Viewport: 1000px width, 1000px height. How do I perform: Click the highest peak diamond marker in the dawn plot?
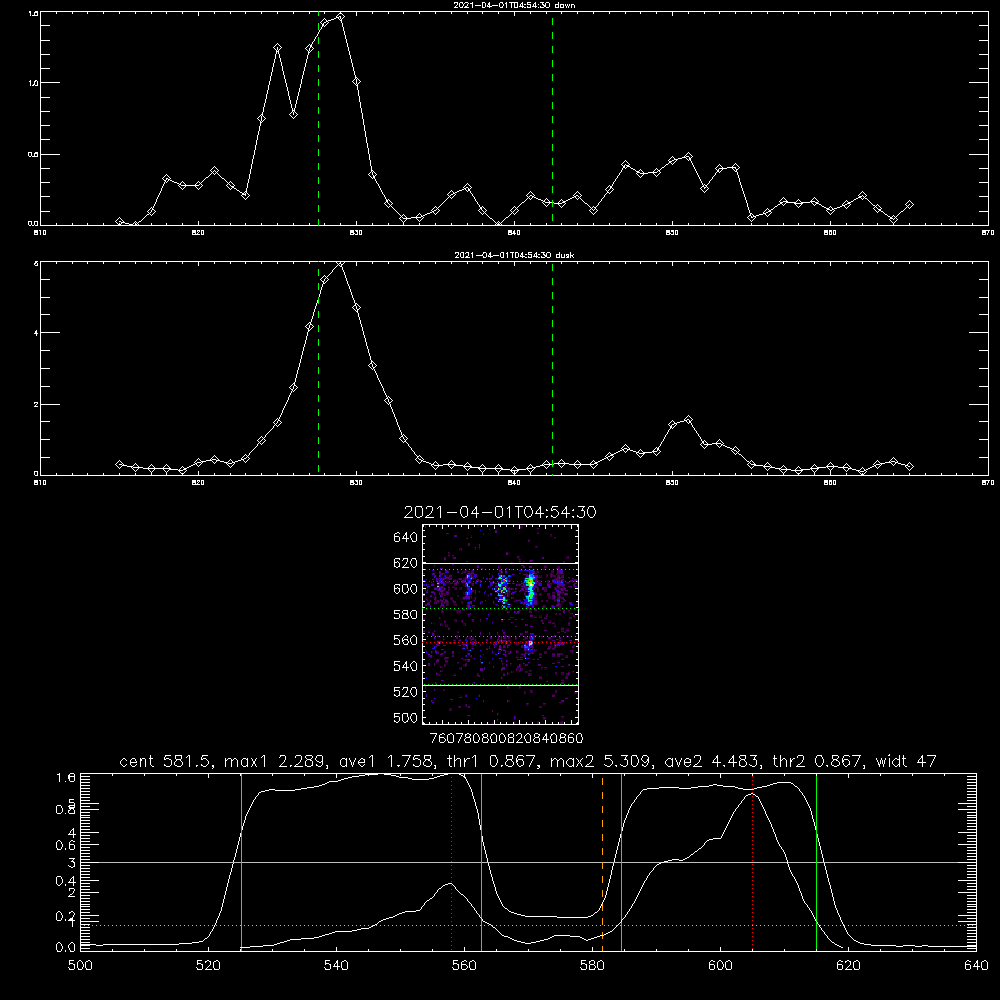tap(341, 17)
